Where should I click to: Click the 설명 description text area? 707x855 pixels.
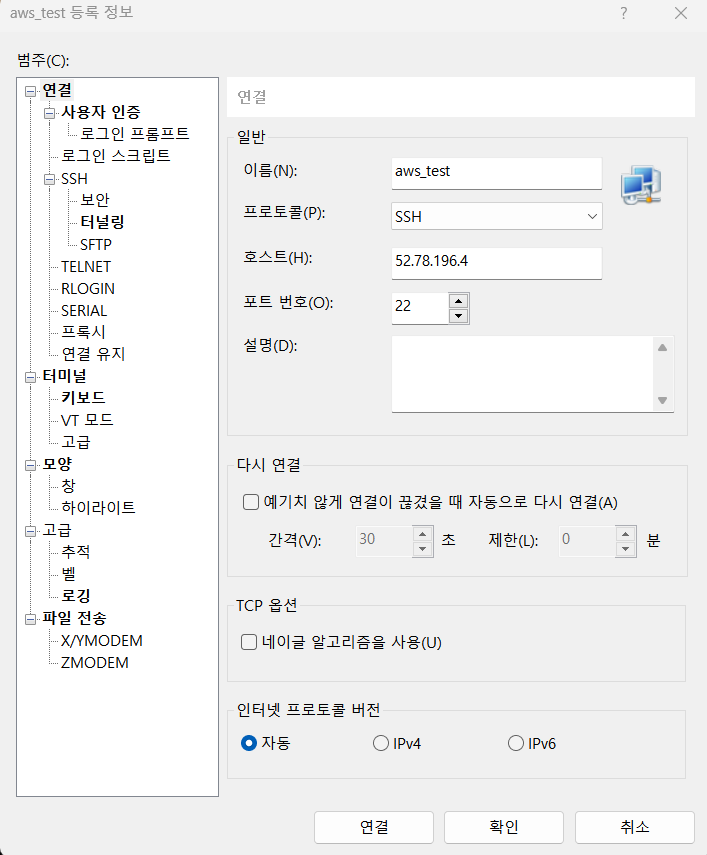click(522, 374)
